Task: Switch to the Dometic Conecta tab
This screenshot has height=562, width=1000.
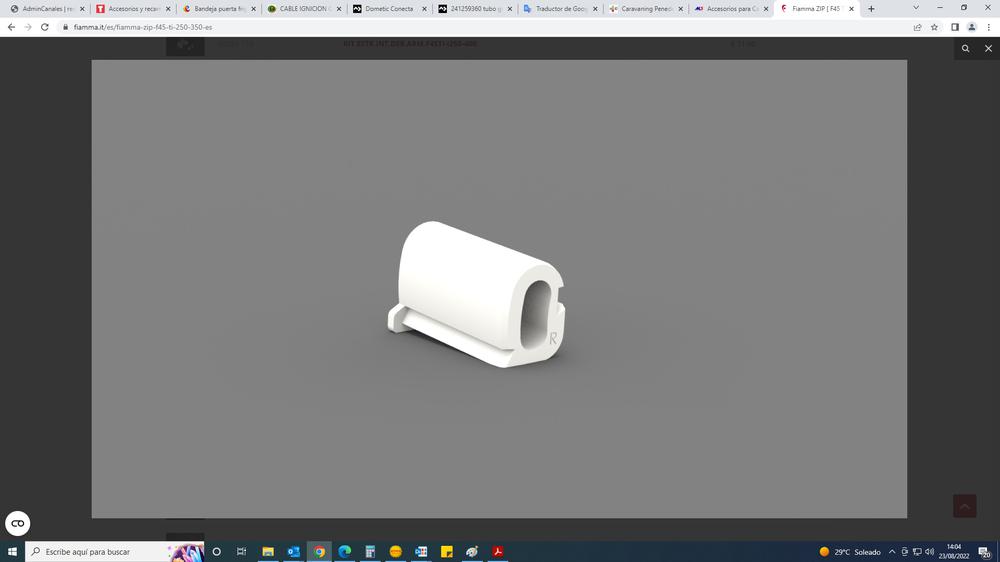Action: click(388, 9)
